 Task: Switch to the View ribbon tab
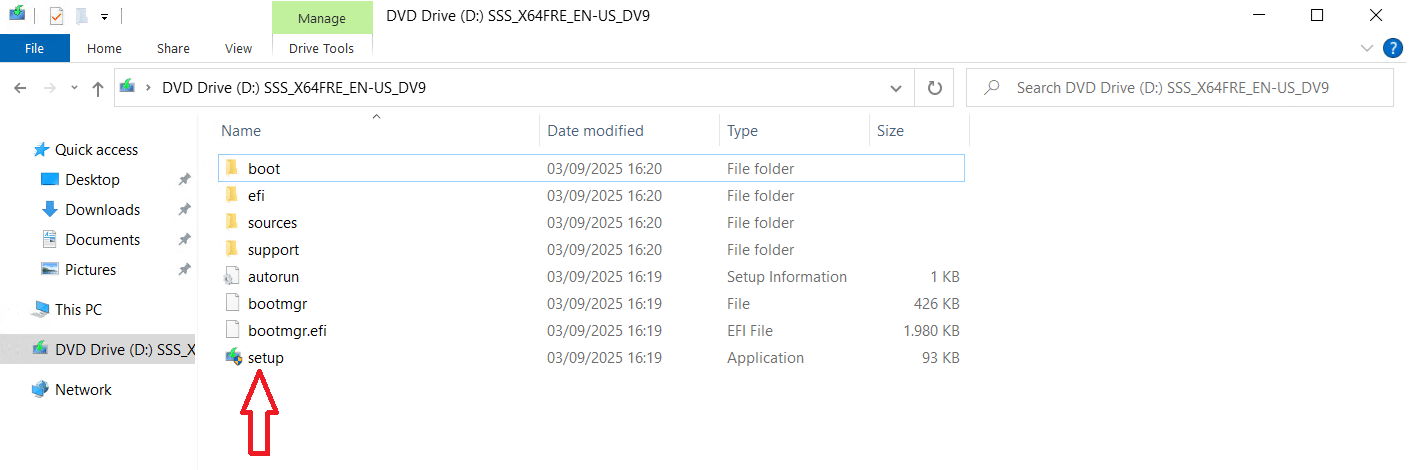pos(238,48)
